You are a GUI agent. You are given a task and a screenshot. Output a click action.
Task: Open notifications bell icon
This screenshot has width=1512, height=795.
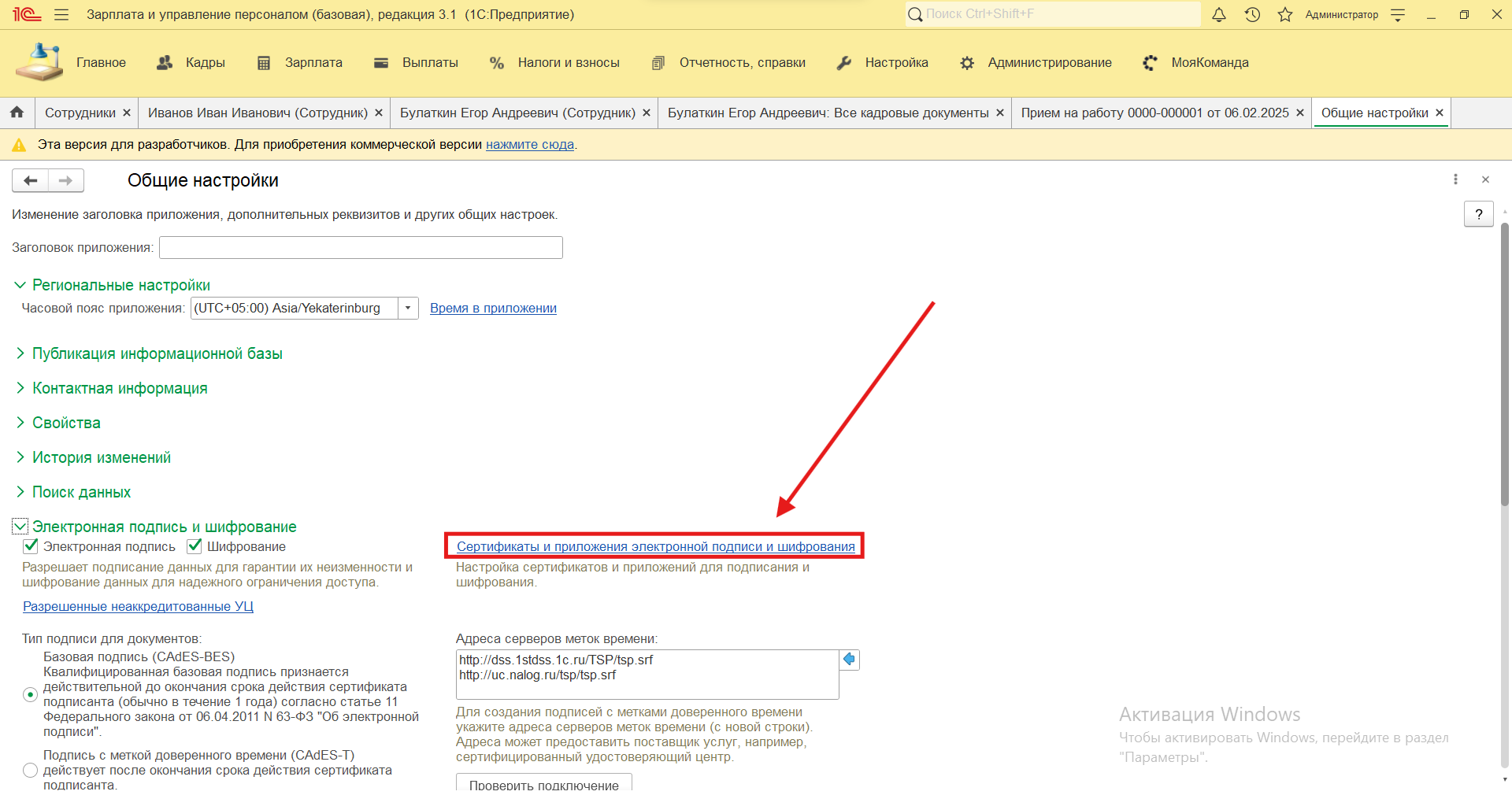click(1218, 15)
